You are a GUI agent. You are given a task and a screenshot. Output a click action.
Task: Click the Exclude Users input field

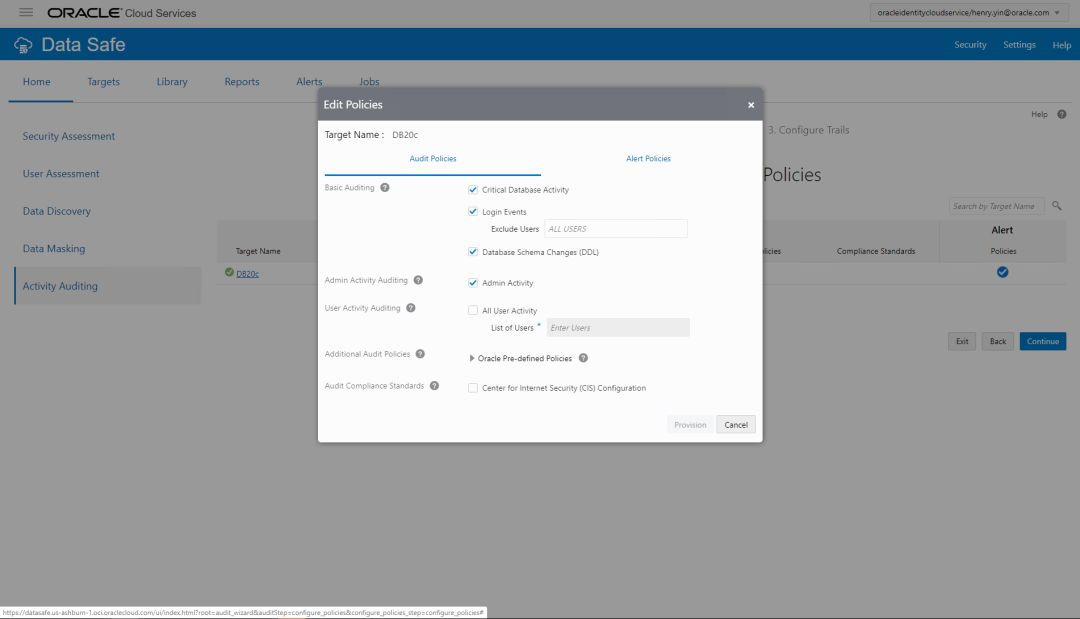click(615, 229)
